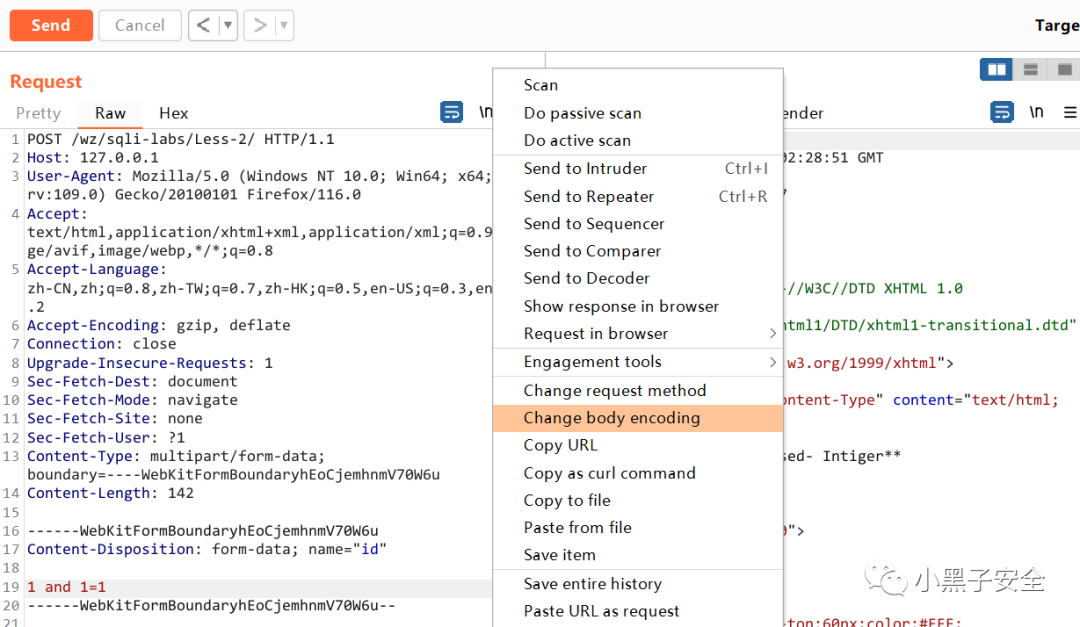Image resolution: width=1080 pixels, height=627 pixels.
Task: Expand the Request in browser submenu
Action: pos(638,333)
